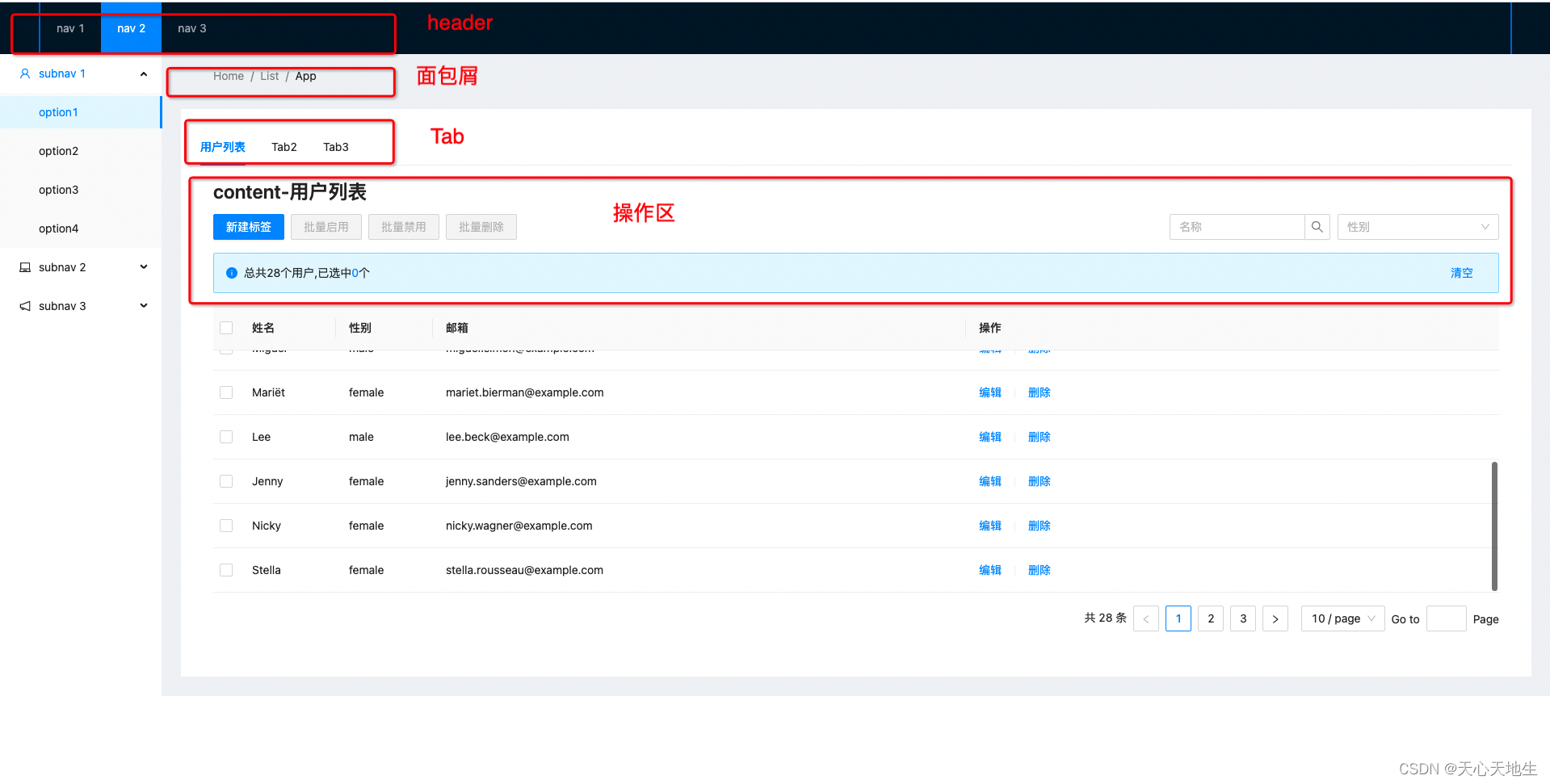Image resolution: width=1550 pixels, height=784 pixels.
Task: Click the blue info icon in the alert bar
Action: [x=232, y=273]
